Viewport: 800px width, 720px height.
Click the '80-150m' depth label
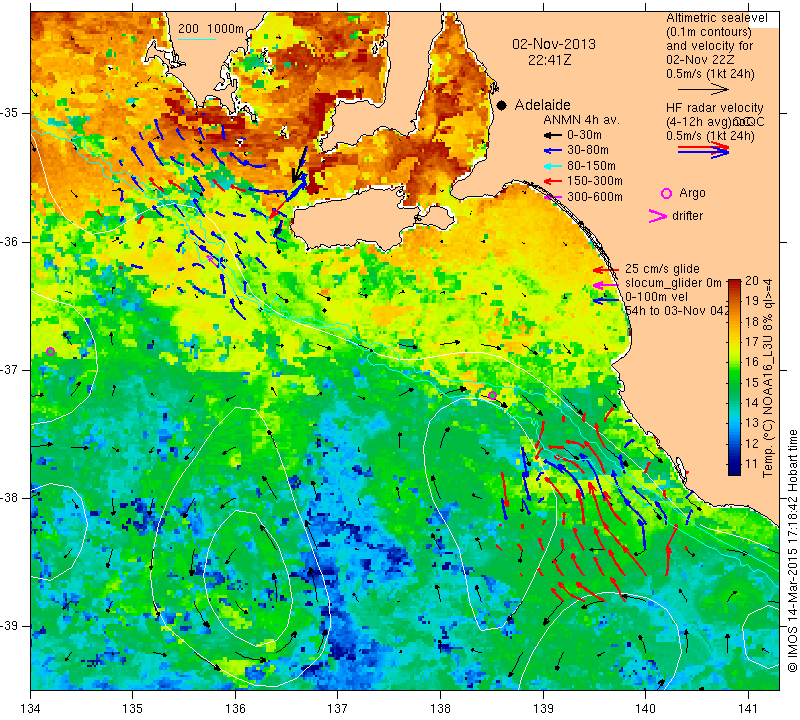(591, 166)
